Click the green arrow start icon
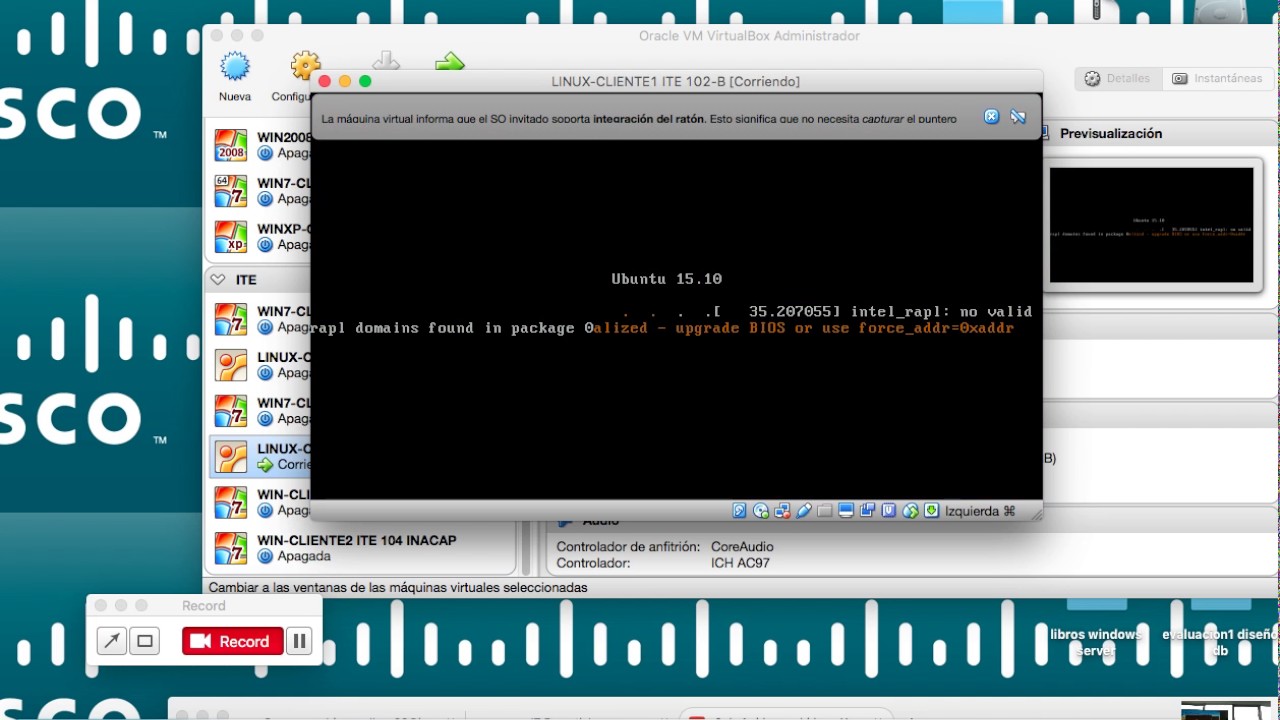 (450, 62)
